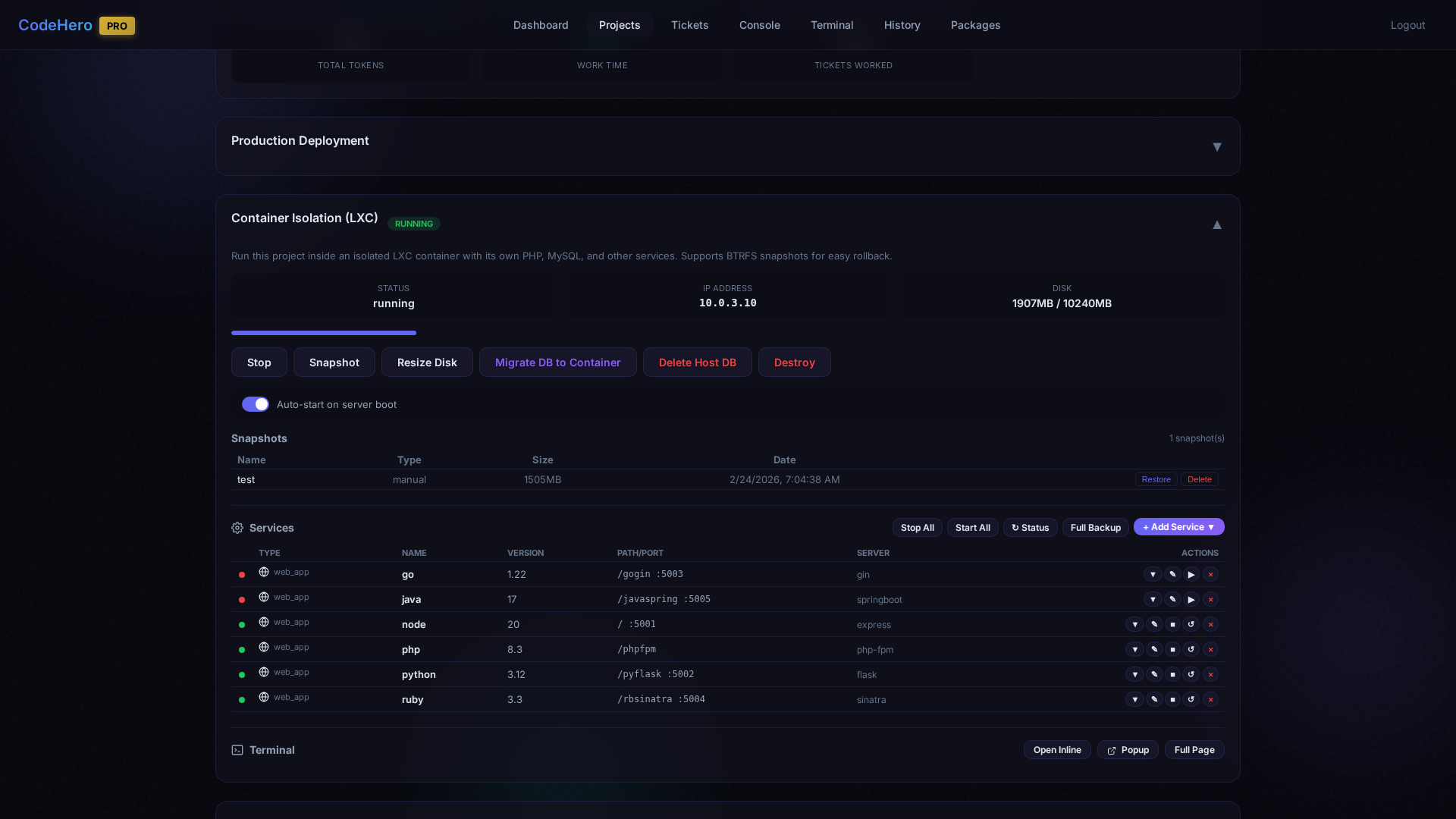This screenshot has height=819, width=1456.
Task: Restart the php service with circular arrow icon
Action: (x=1191, y=650)
